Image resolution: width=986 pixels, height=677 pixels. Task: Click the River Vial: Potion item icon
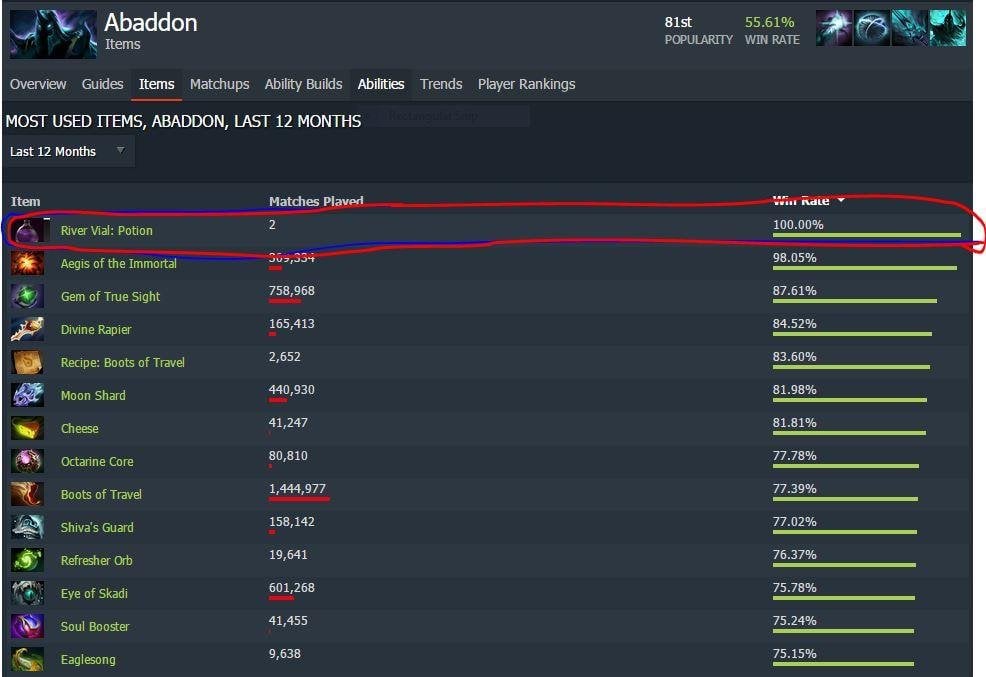28,230
